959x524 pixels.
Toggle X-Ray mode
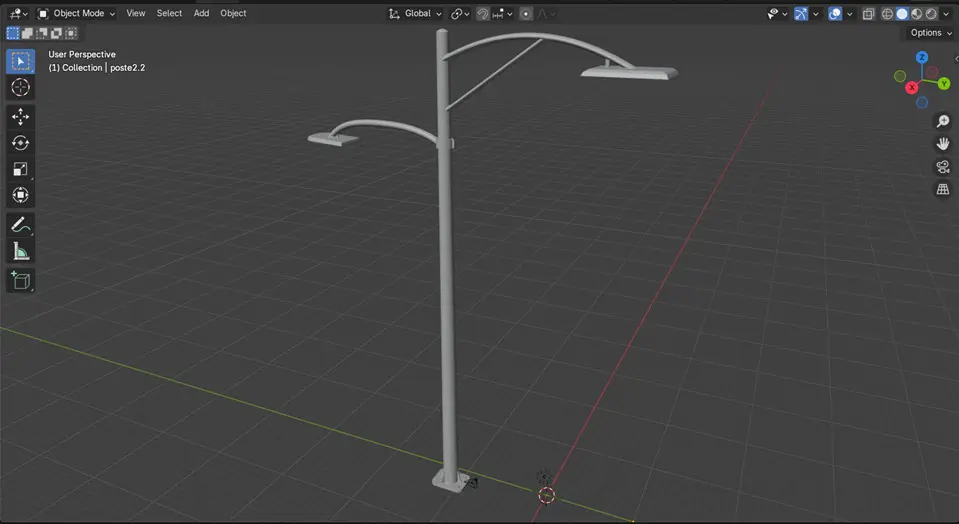click(868, 13)
